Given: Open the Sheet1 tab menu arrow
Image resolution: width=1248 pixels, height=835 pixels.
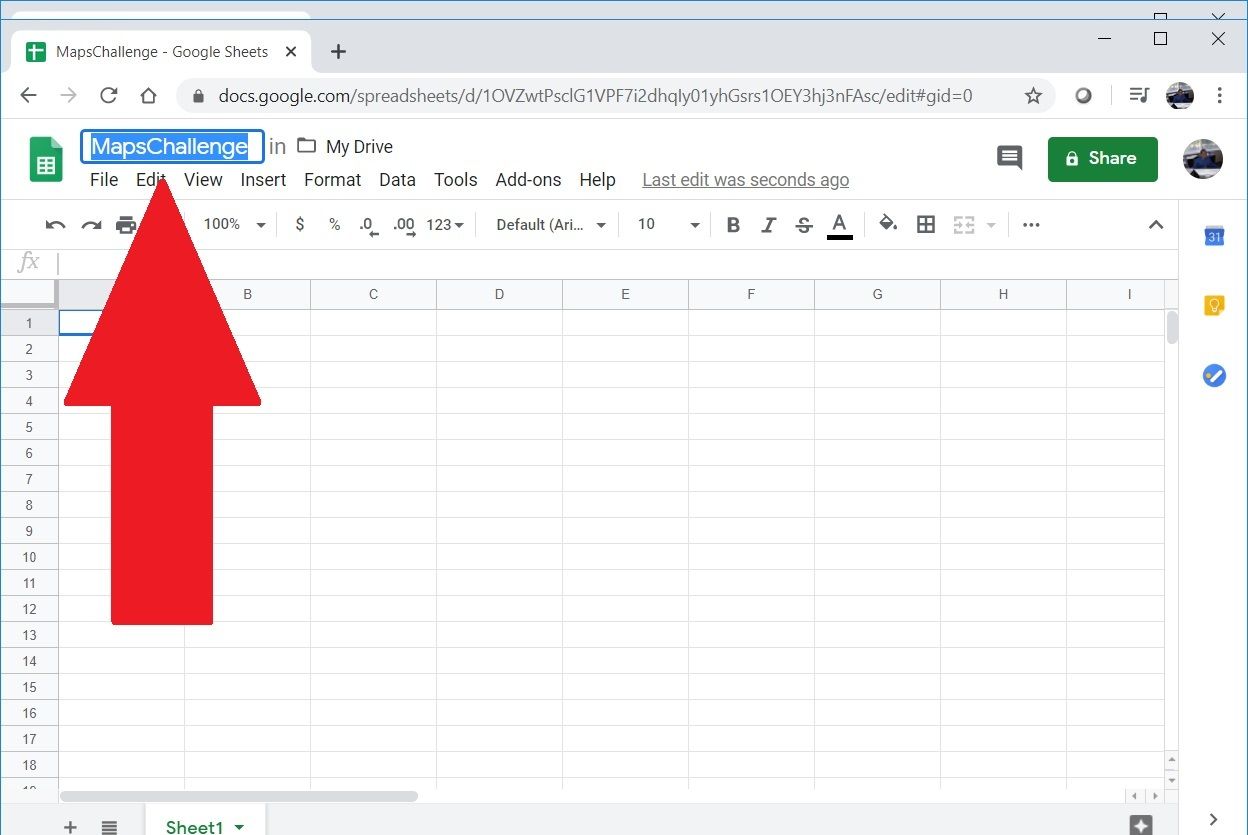Looking at the screenshot, I should [238, 827].
